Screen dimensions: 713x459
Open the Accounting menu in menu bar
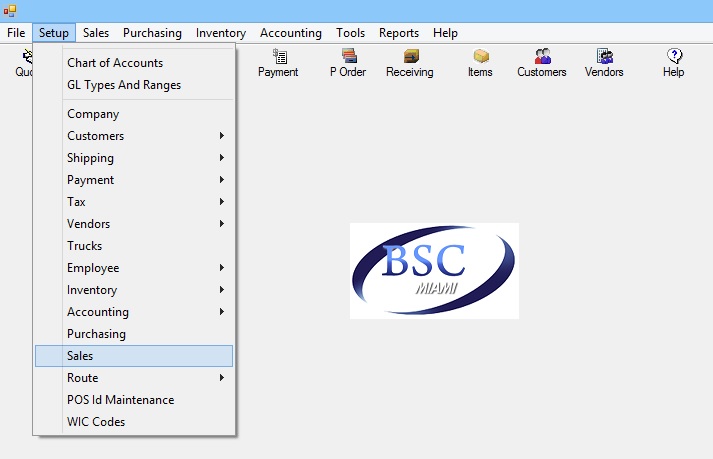tap(291, 33)
